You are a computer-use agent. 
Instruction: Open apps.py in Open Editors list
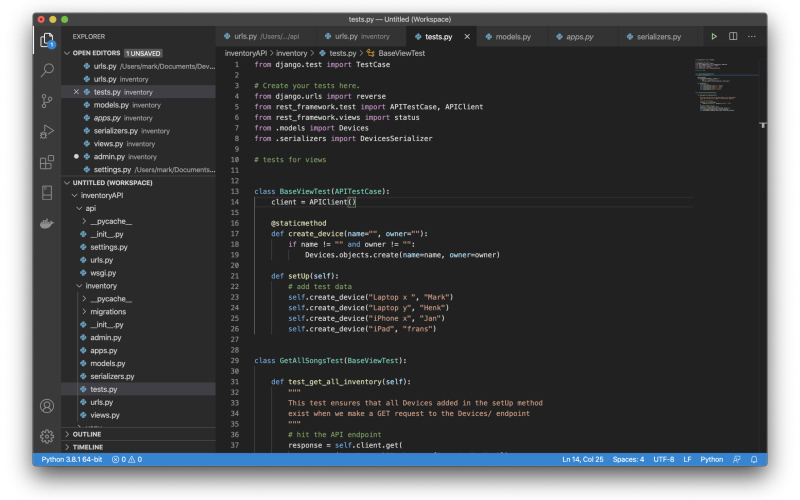coord(138,118)
